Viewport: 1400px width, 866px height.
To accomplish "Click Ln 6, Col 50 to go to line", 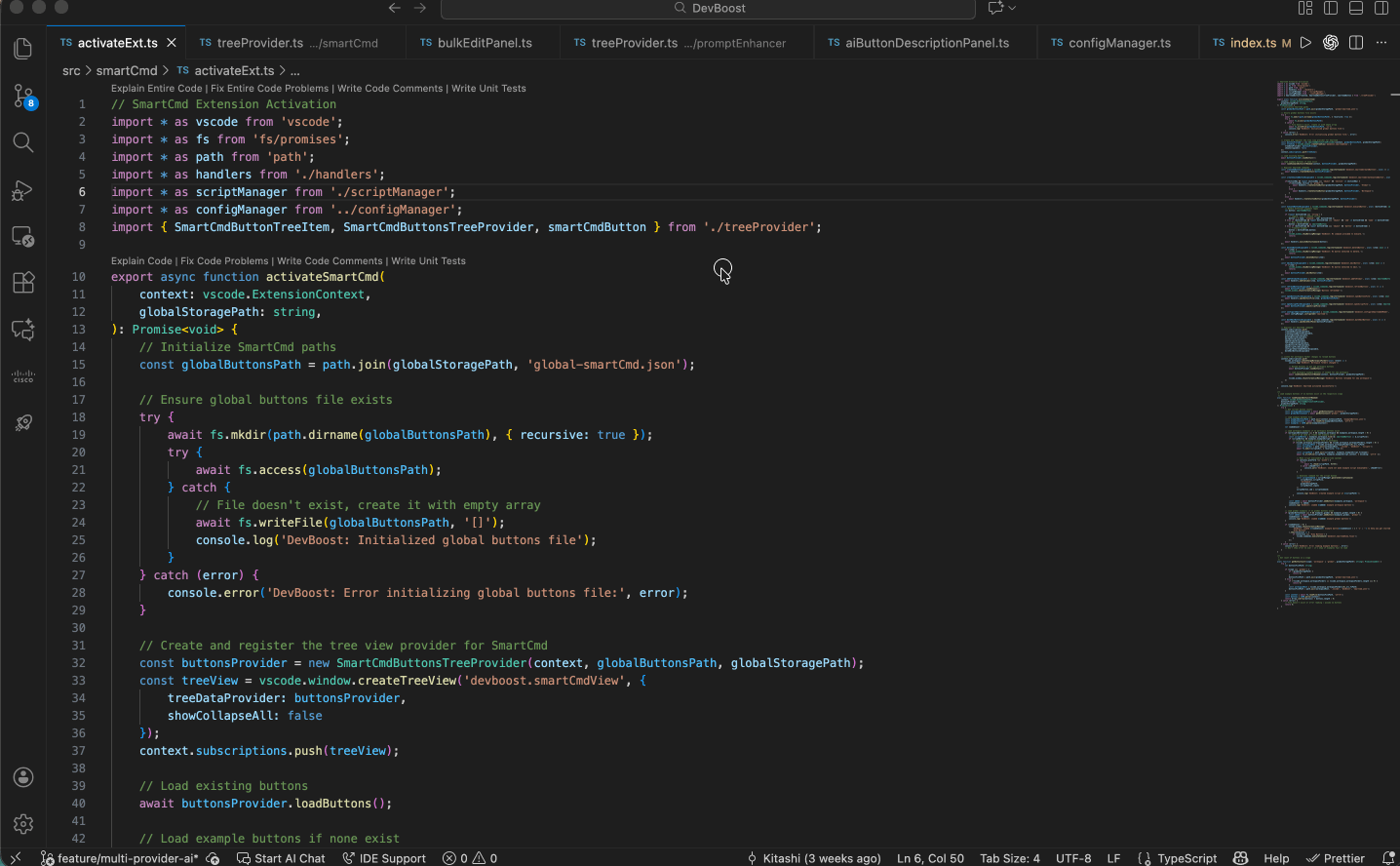I will [930, 858].
